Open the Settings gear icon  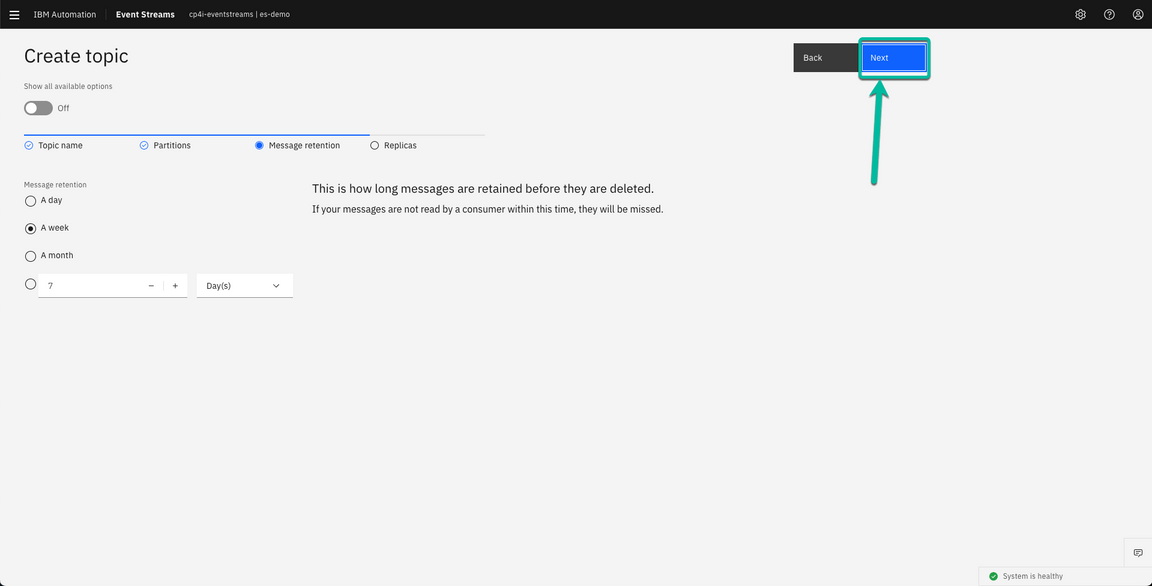pyautogui.click(x=1080, y=14)
